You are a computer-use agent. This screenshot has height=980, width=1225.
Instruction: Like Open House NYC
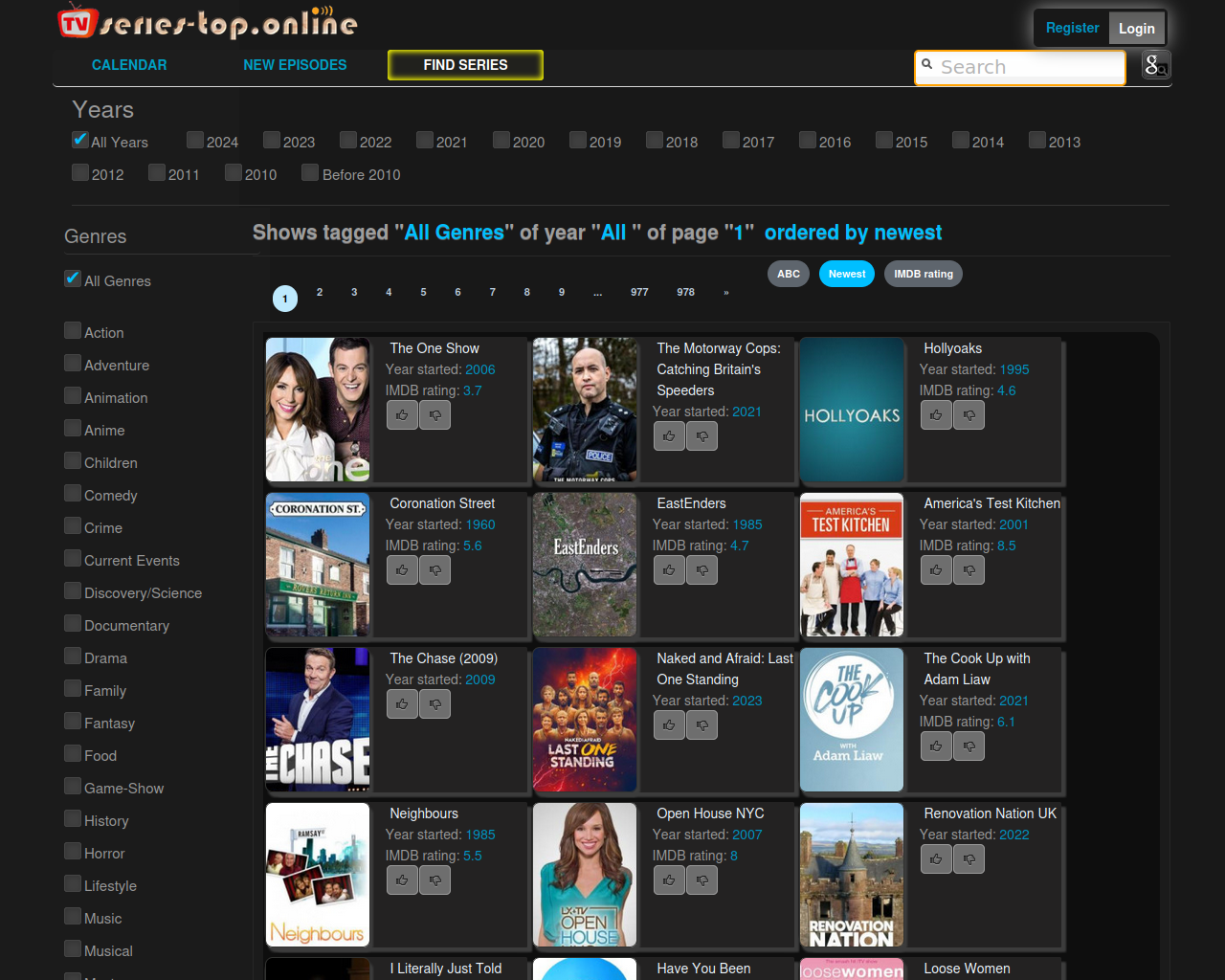click(669, 880)
